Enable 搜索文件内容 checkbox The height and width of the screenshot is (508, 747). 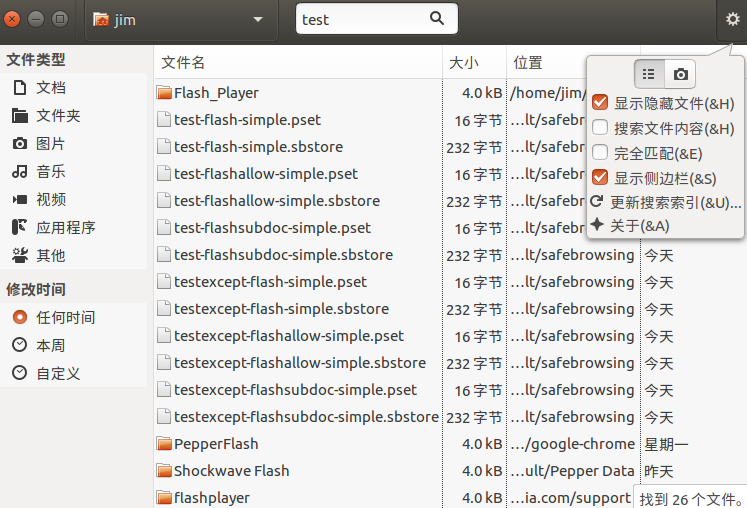click(600, 128)
